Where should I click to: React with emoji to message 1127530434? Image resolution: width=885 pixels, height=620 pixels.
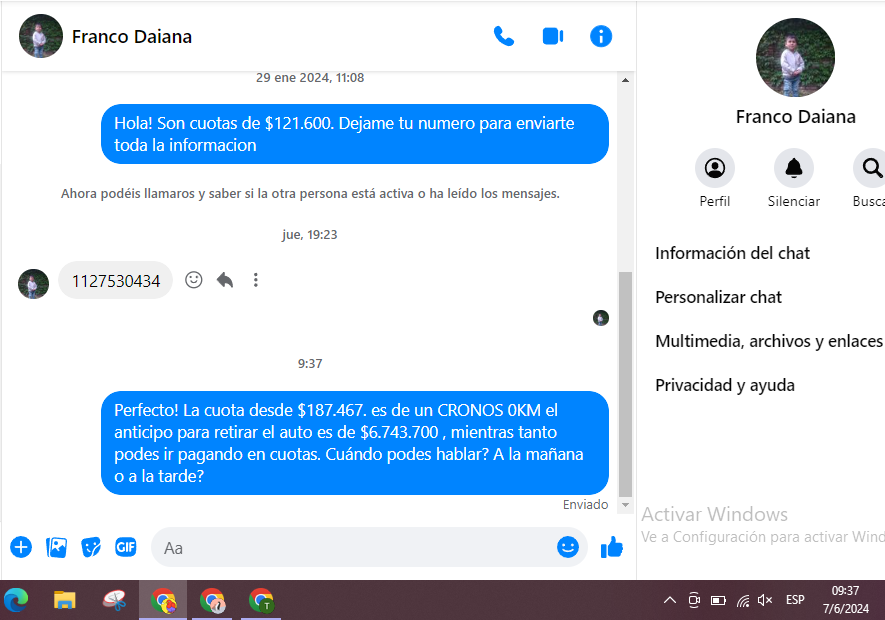(x=194, y=280)
